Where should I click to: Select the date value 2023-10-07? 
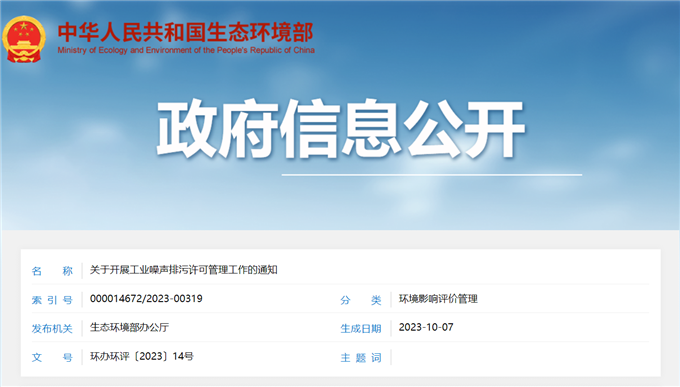coord(426,327)
